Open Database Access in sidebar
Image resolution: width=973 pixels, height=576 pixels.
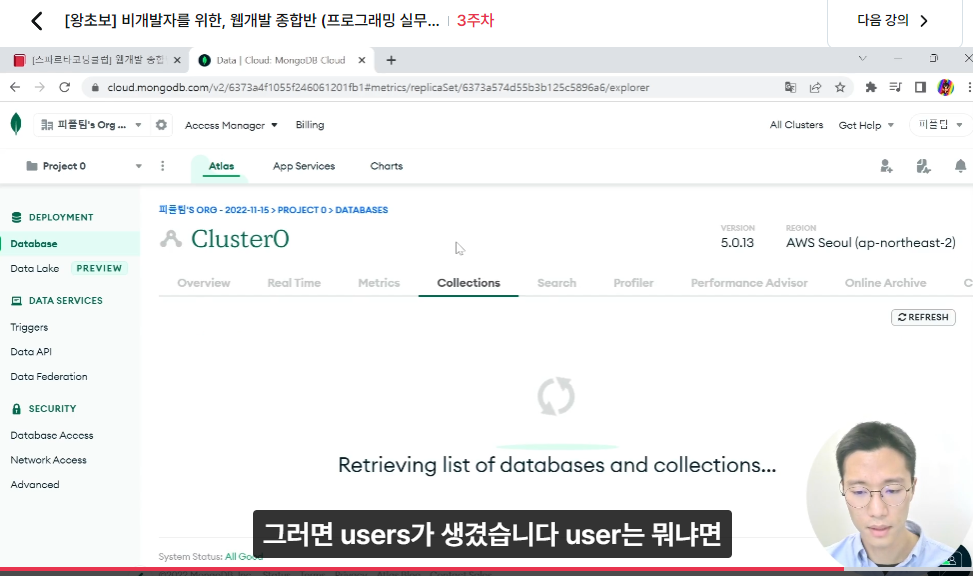[52, 435]
